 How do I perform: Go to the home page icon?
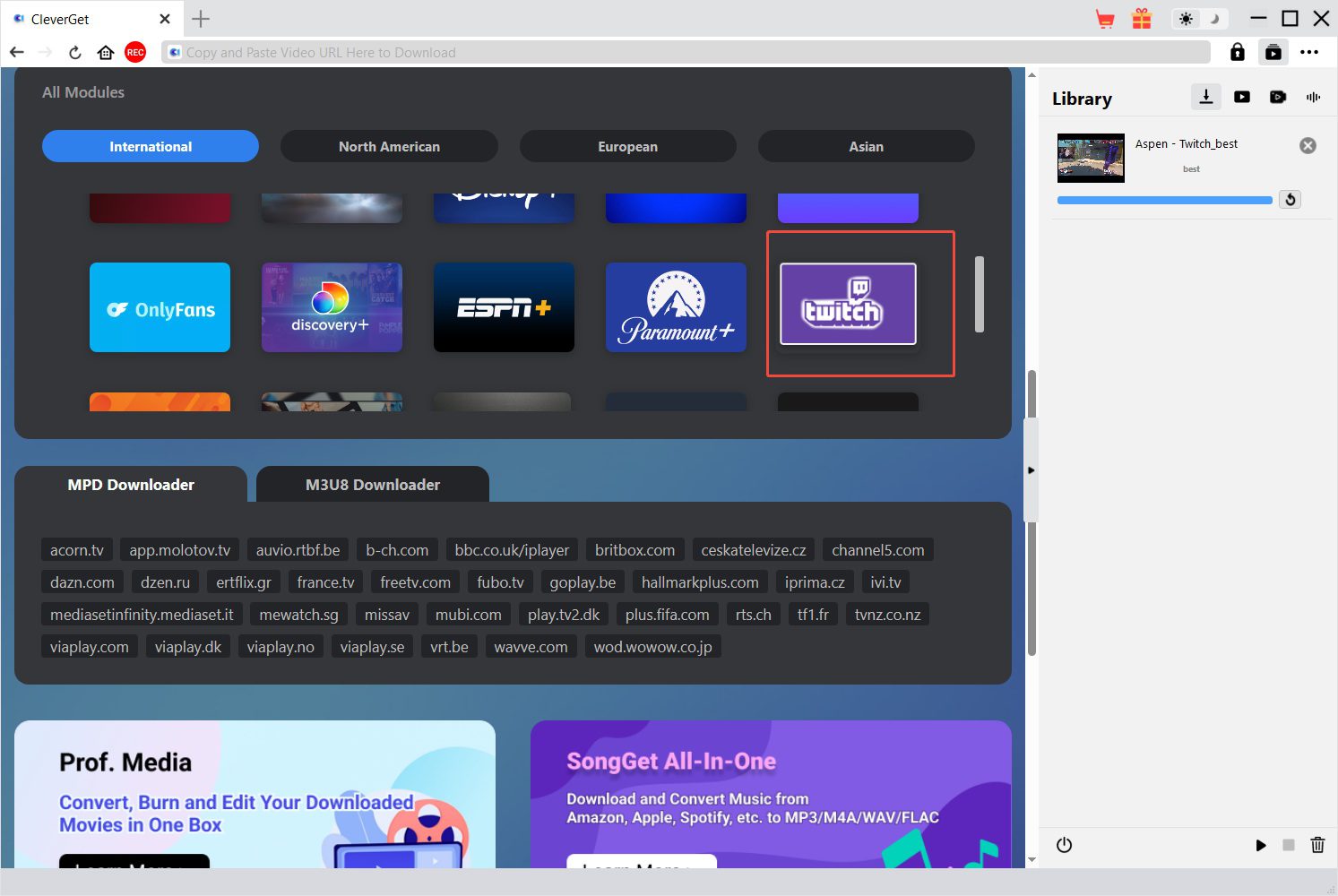pos(106,53)
